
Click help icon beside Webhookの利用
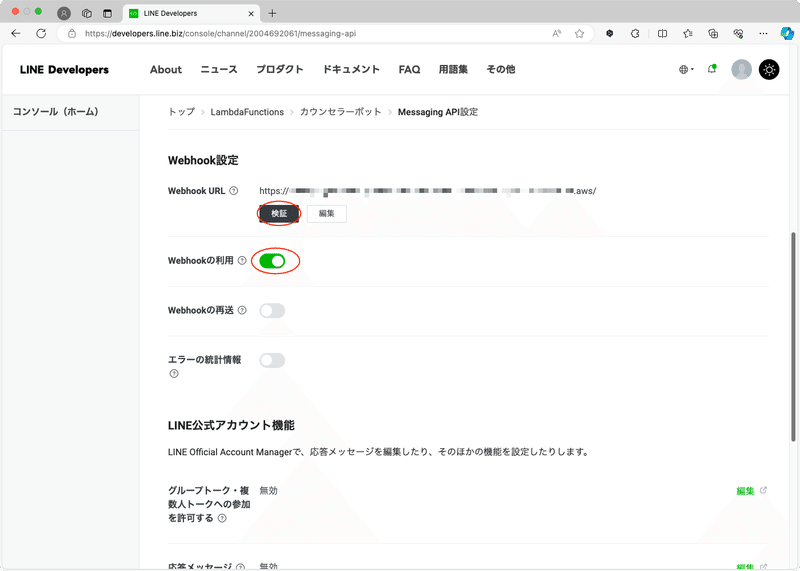point(242,260)
